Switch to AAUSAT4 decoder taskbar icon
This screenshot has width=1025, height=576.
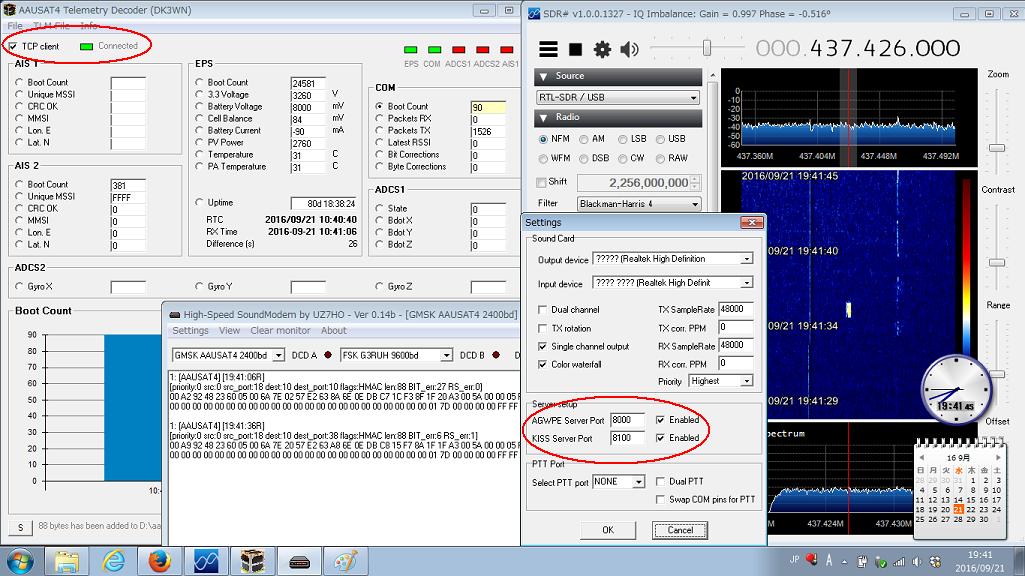pos(252,562)
